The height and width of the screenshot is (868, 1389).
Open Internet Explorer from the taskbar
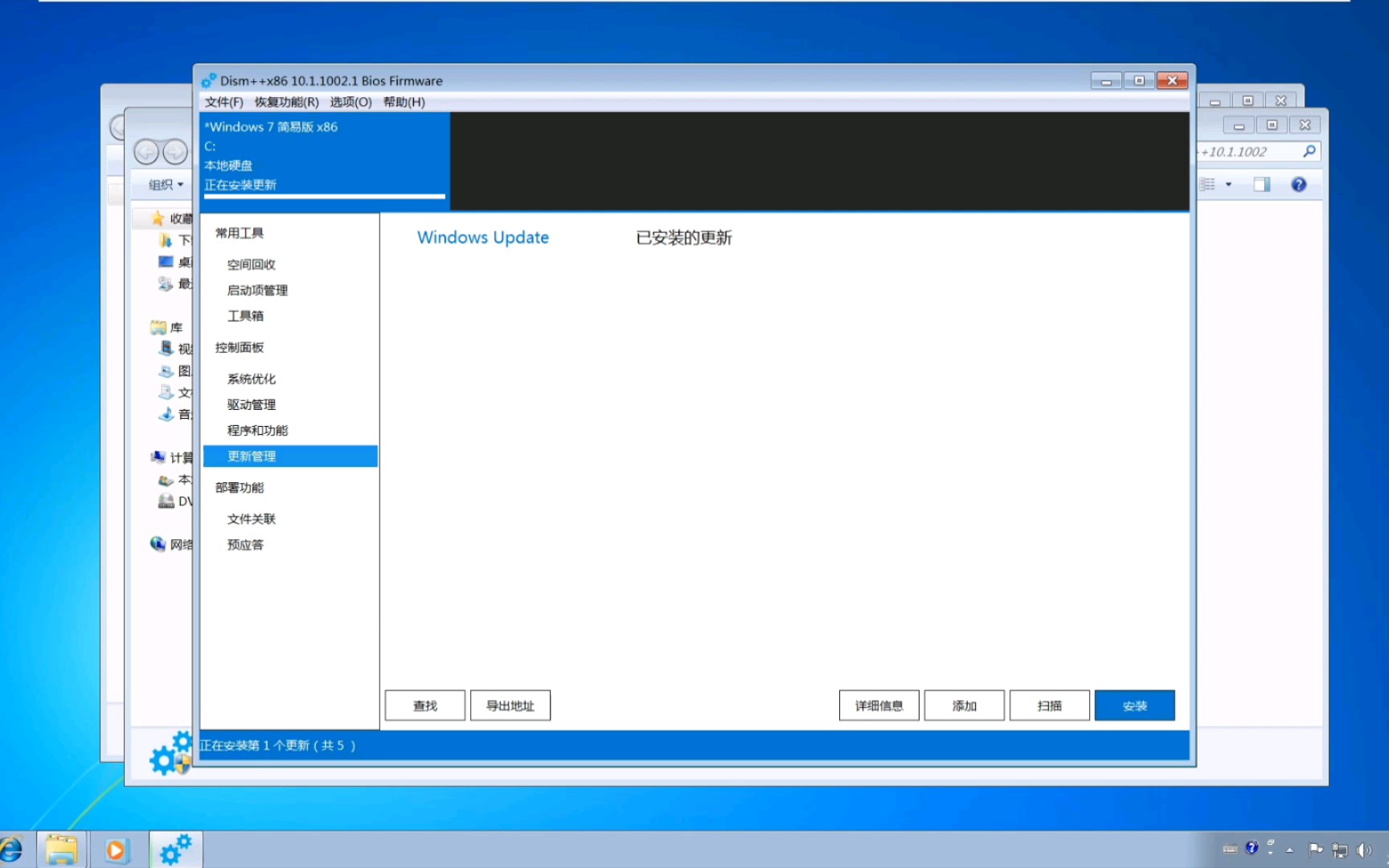point(11,850)
